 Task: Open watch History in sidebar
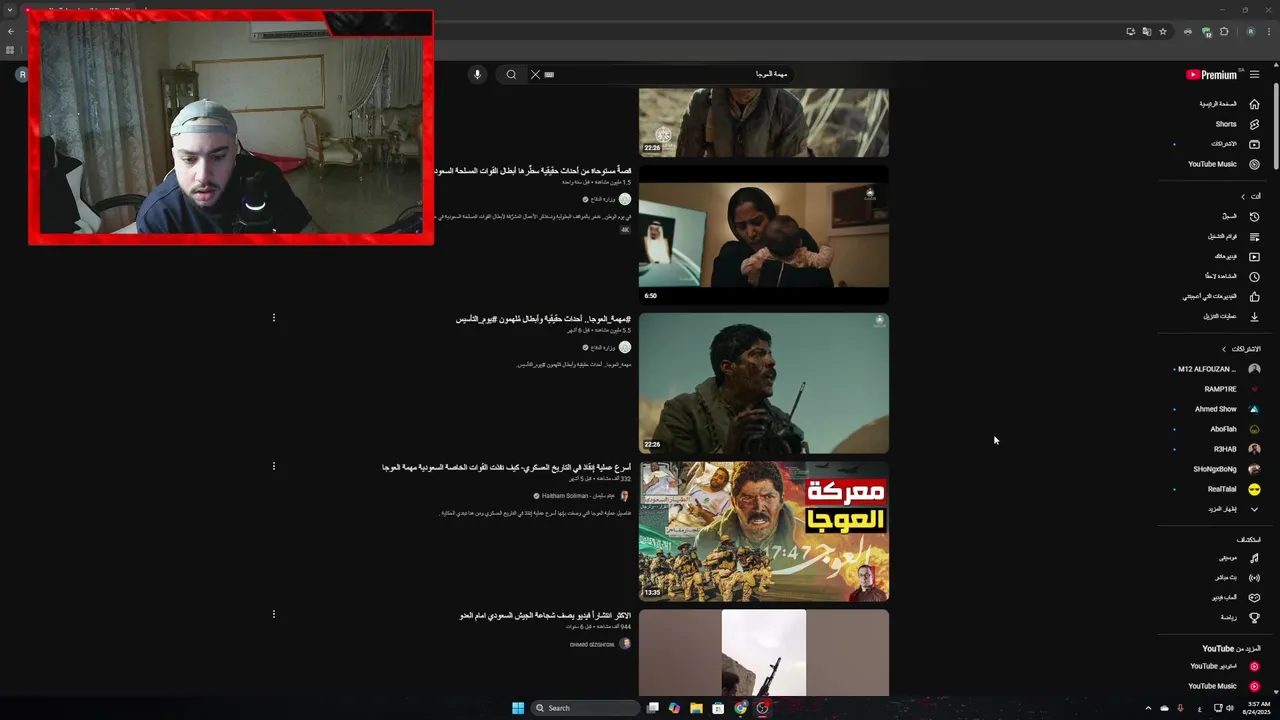point(1254,217)
